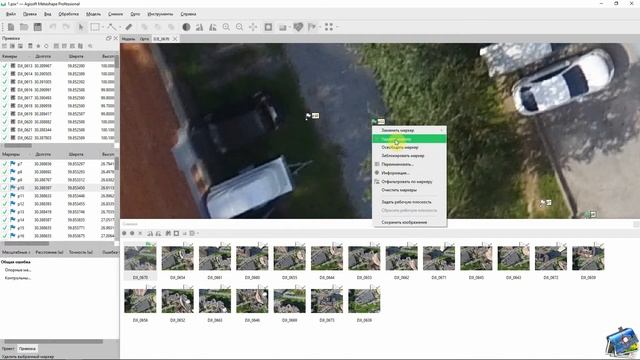Click the four-squares display toolbar icon
640x360 pixels.
click(329, 27)
